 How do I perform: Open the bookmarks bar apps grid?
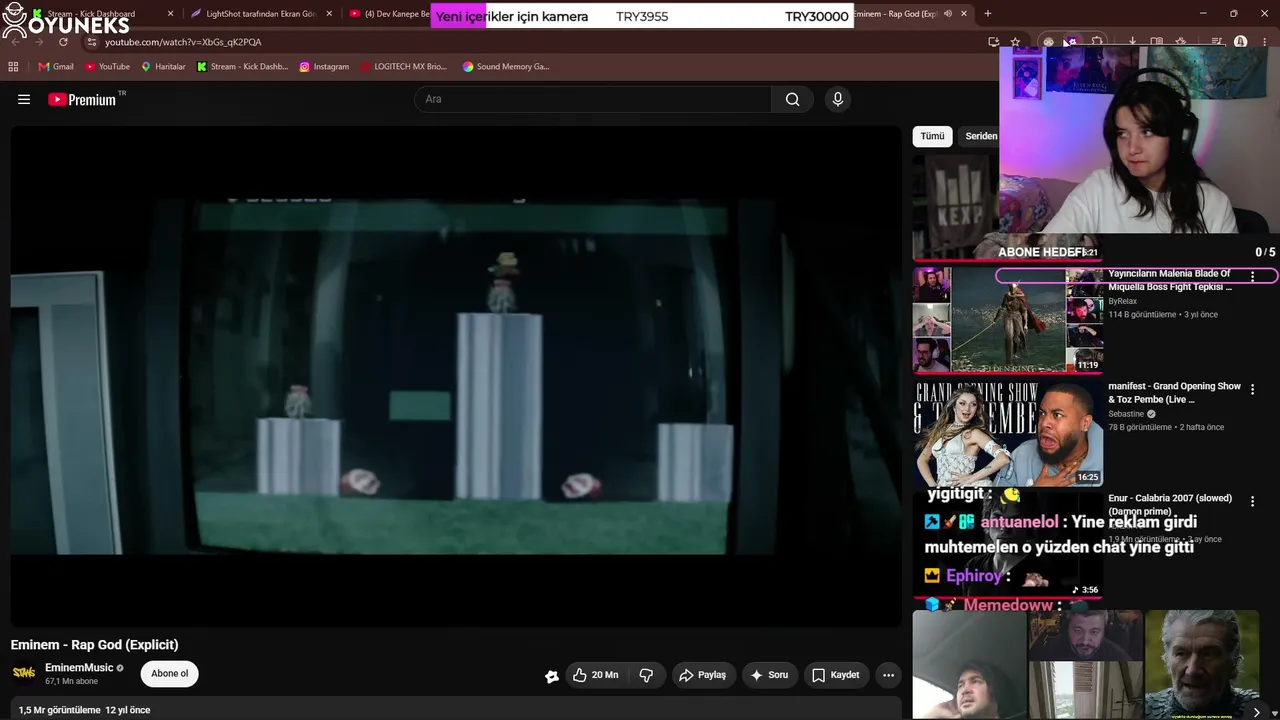(13, 67)
